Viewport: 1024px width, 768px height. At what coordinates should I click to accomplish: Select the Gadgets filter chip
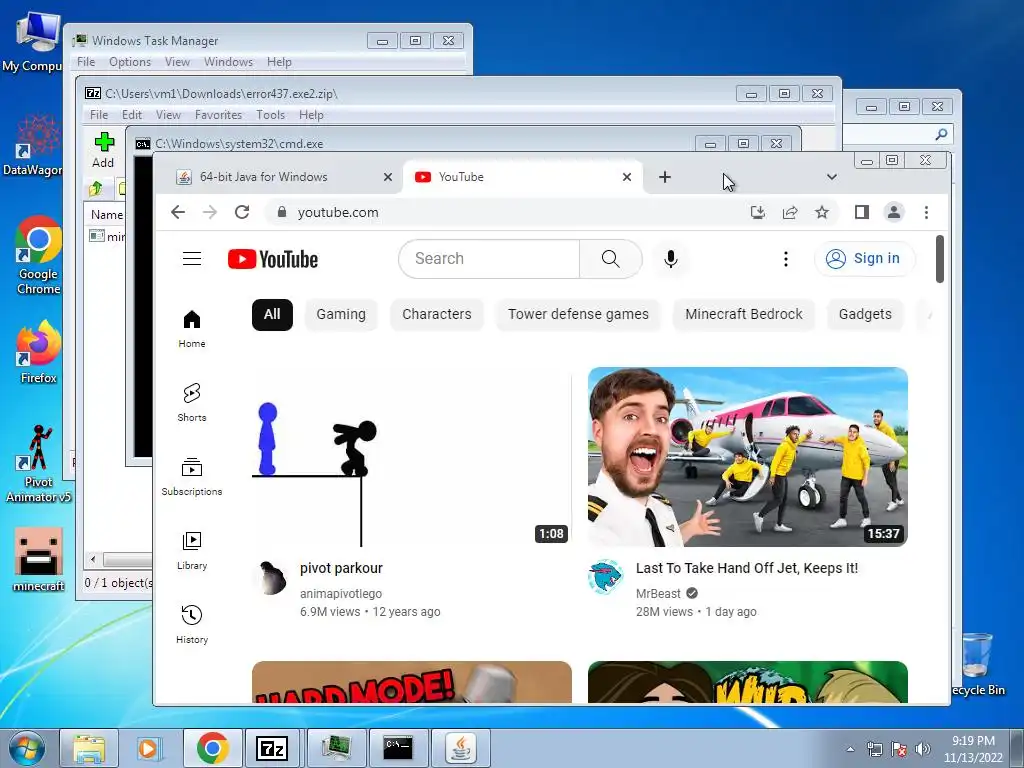(x=865, y=314)
